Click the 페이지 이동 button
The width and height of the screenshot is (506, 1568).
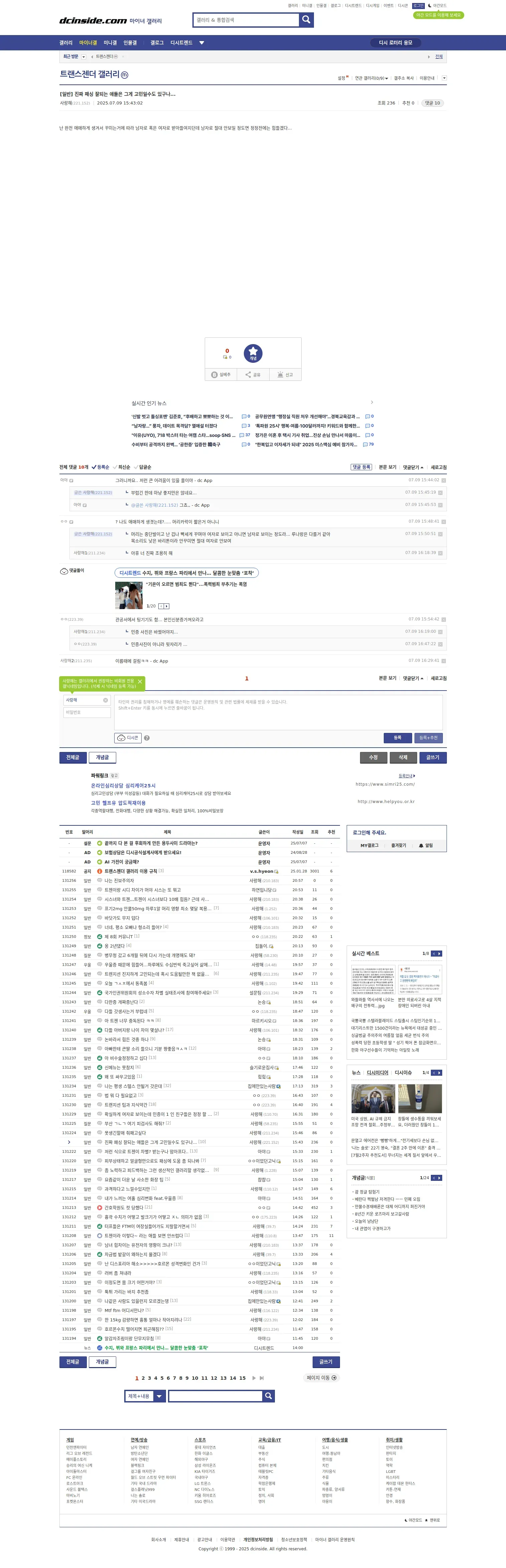tap(321, 1377)
